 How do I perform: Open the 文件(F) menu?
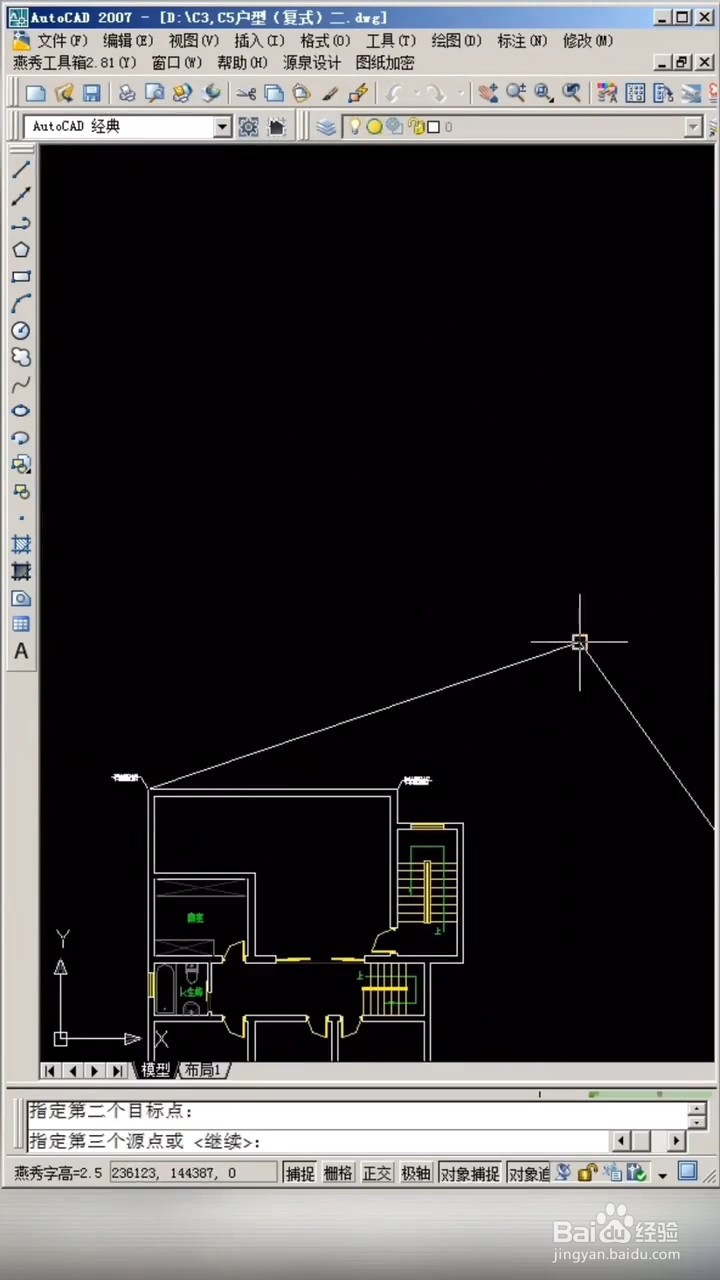pyautogui.click(x=63, y=41)
